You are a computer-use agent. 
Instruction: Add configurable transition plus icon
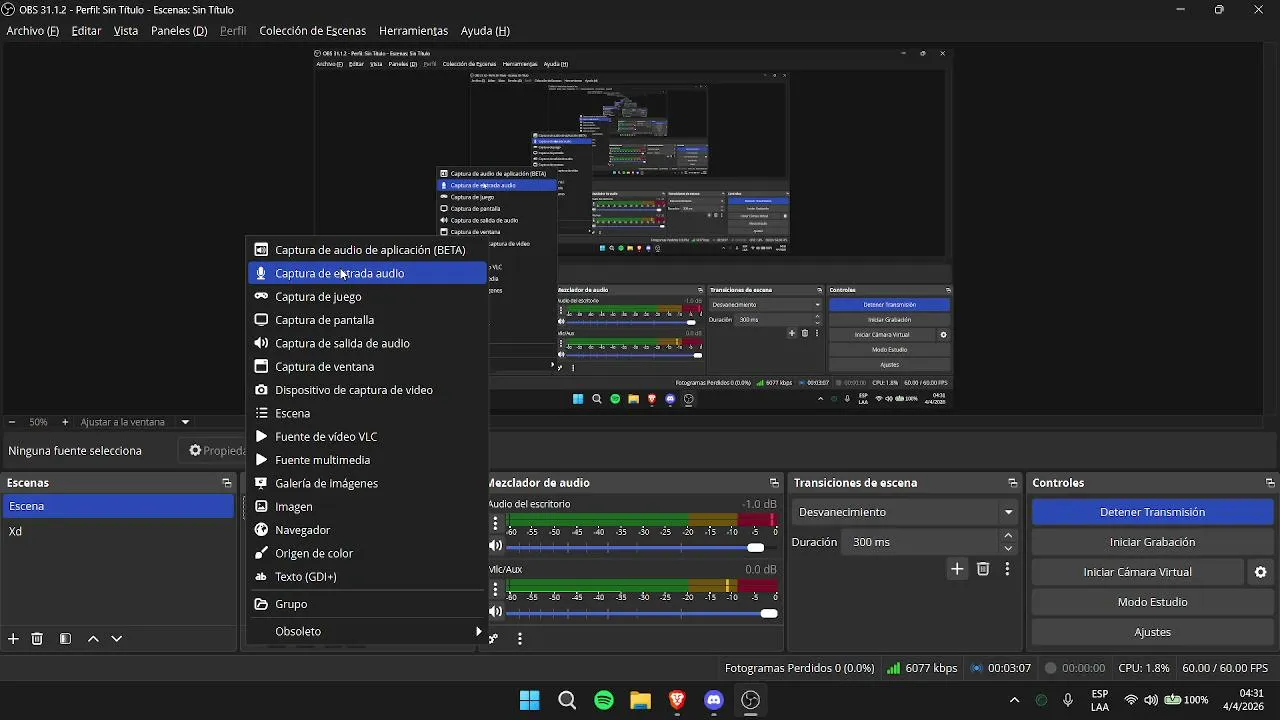[x=957, y=569]
